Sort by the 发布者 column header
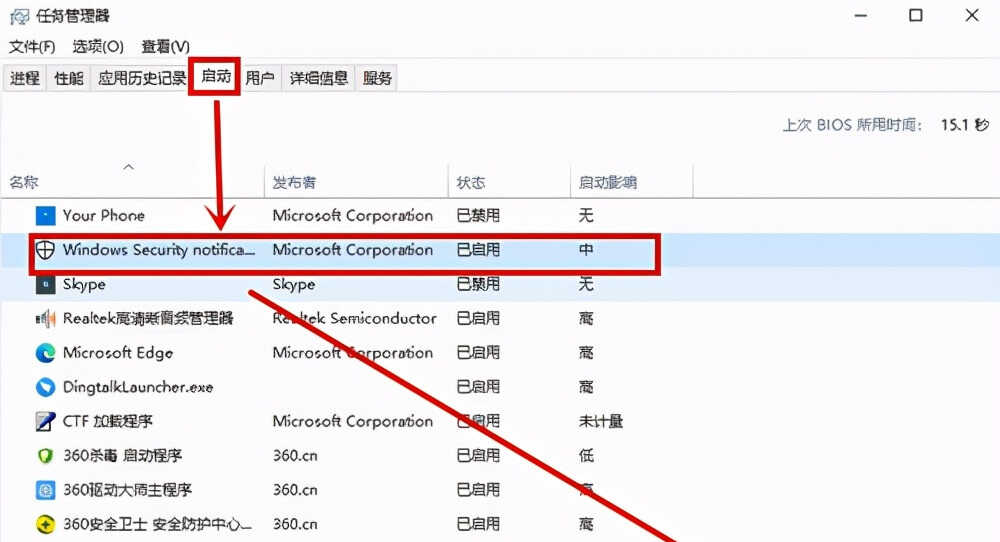Viewport: 1000px width, 542px height. click(293, 182)
